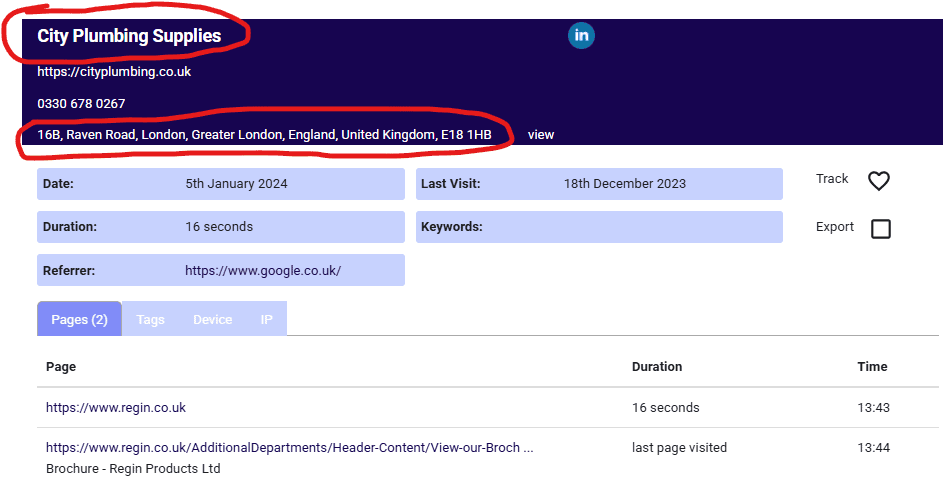Select the Pages (2) tab
This screenshot has width=943, height=494.
[79, 319]
